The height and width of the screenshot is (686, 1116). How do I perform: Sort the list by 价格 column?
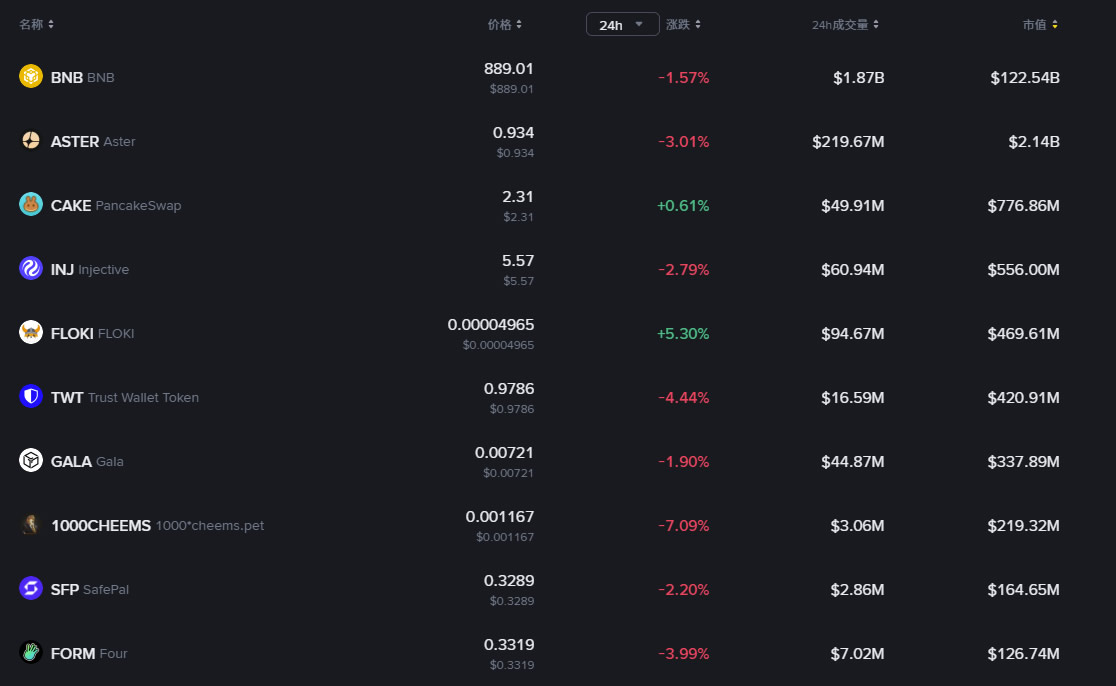pos(504,24)
